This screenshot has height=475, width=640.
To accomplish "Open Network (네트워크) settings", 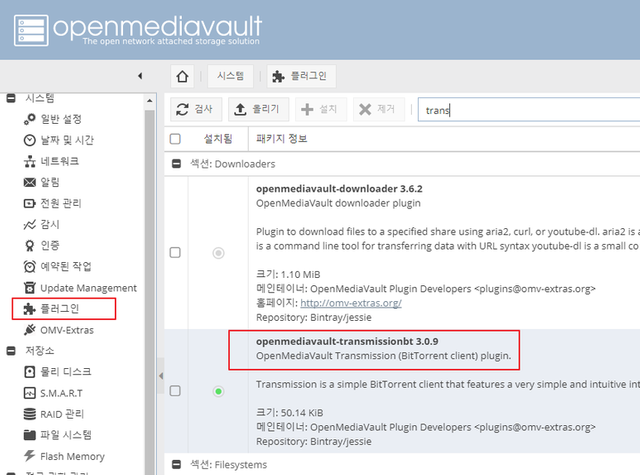I will click(51, 161).
